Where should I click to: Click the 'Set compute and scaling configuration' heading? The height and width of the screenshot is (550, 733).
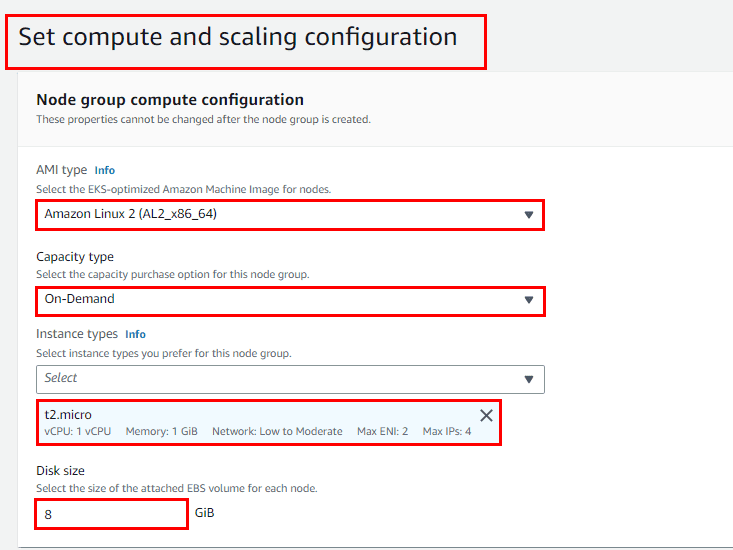pyautogui.click(x=238, y=37)
